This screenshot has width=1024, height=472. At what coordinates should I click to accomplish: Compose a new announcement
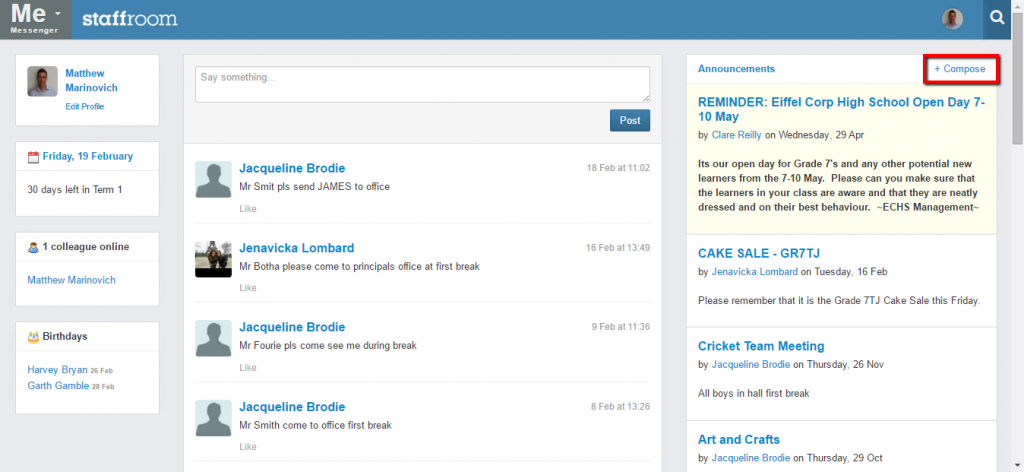coord(960,69)
